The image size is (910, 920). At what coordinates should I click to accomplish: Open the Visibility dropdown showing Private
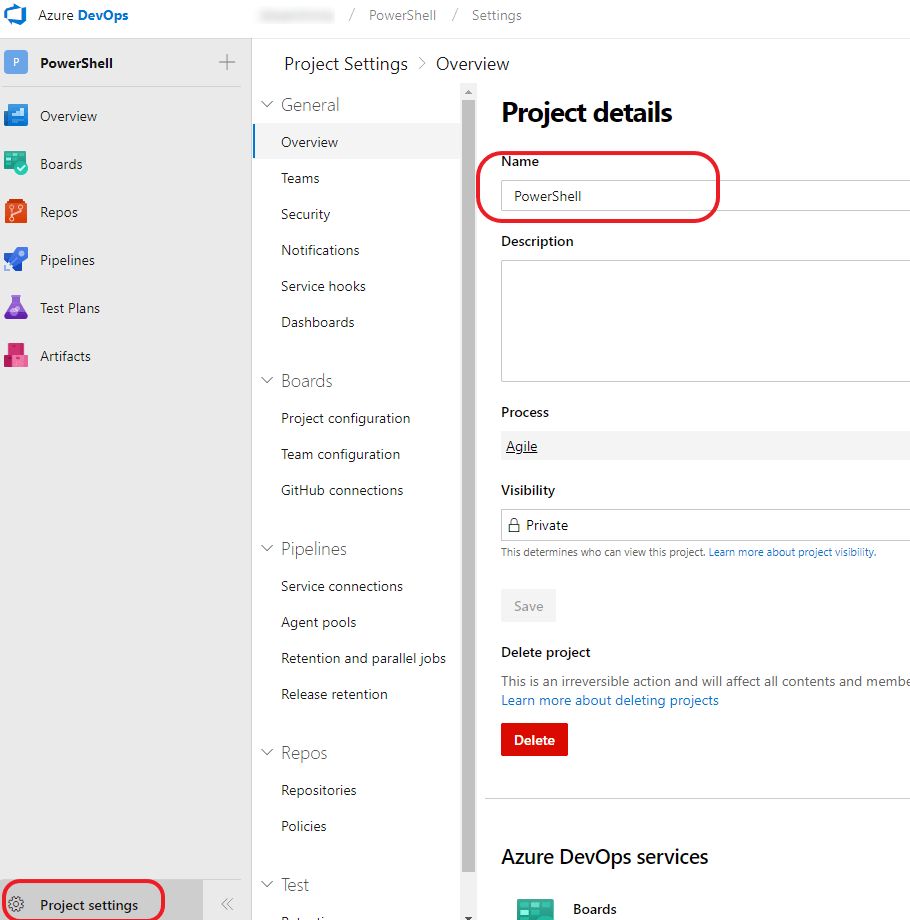[x=705, y=525]
